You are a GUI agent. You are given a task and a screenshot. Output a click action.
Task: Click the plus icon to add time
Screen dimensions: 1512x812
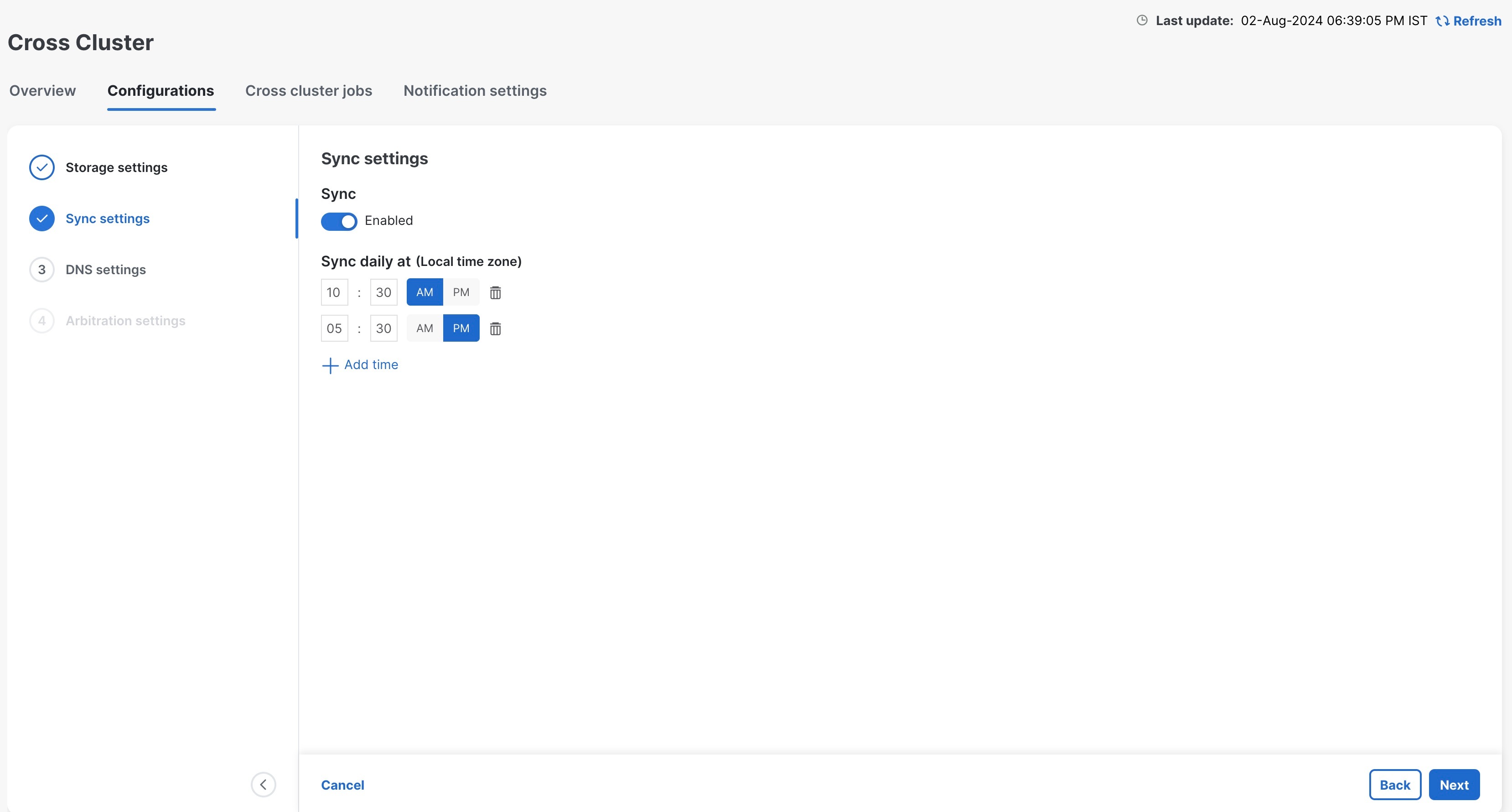coord(330,365)
